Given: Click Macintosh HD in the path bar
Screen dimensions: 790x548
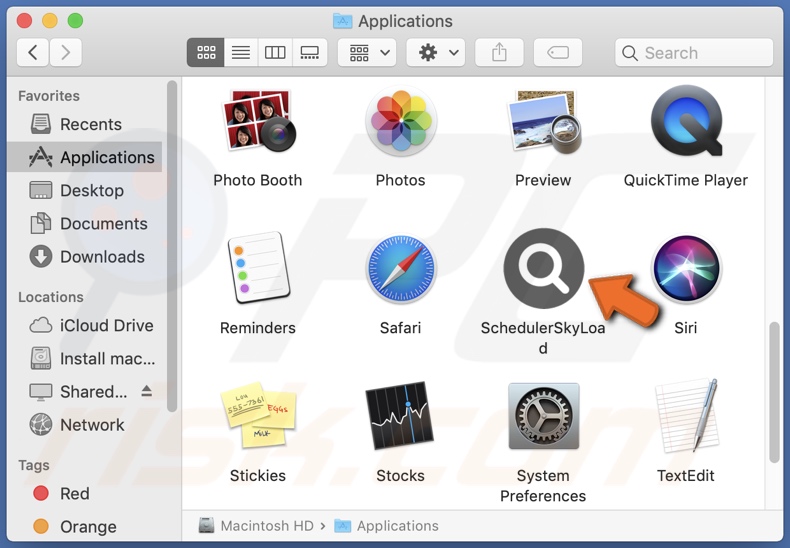Looking at the screenshot, I should (256, 526).
